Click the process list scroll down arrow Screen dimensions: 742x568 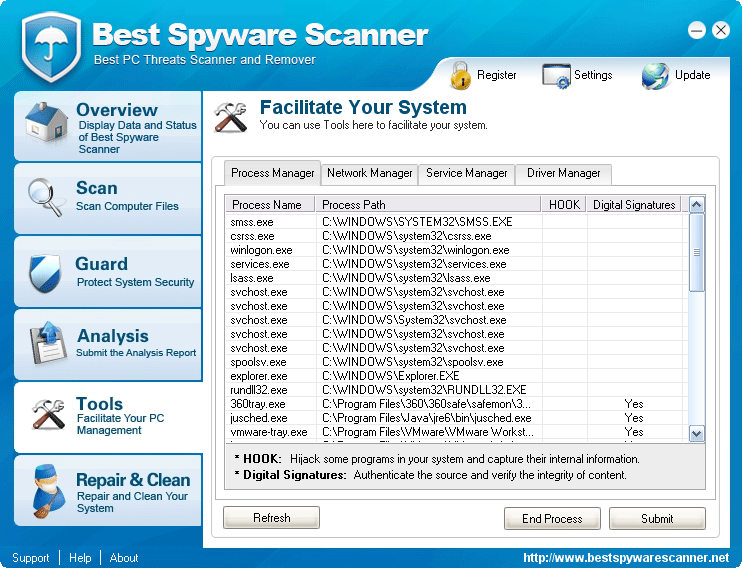(x=697, y=433)
